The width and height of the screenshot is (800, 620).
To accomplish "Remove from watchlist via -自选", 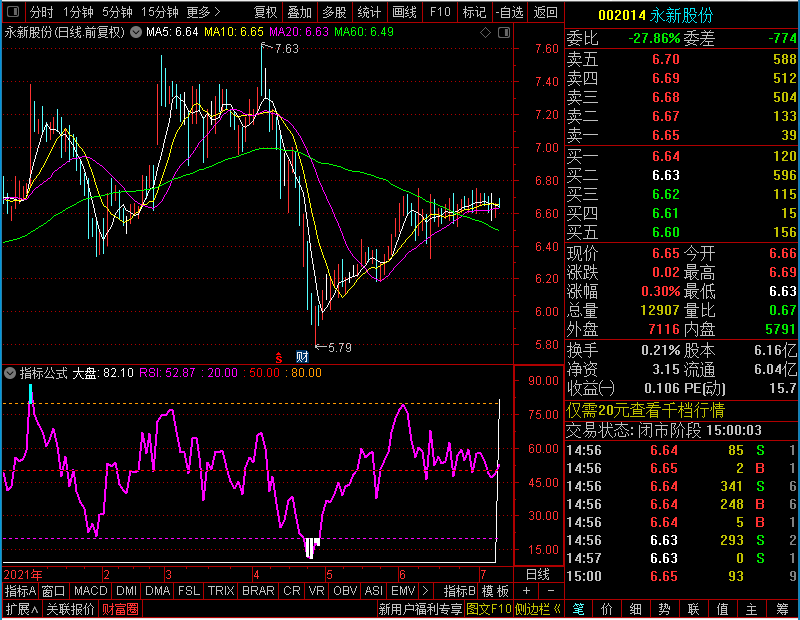I will click(x=510, y=12).
